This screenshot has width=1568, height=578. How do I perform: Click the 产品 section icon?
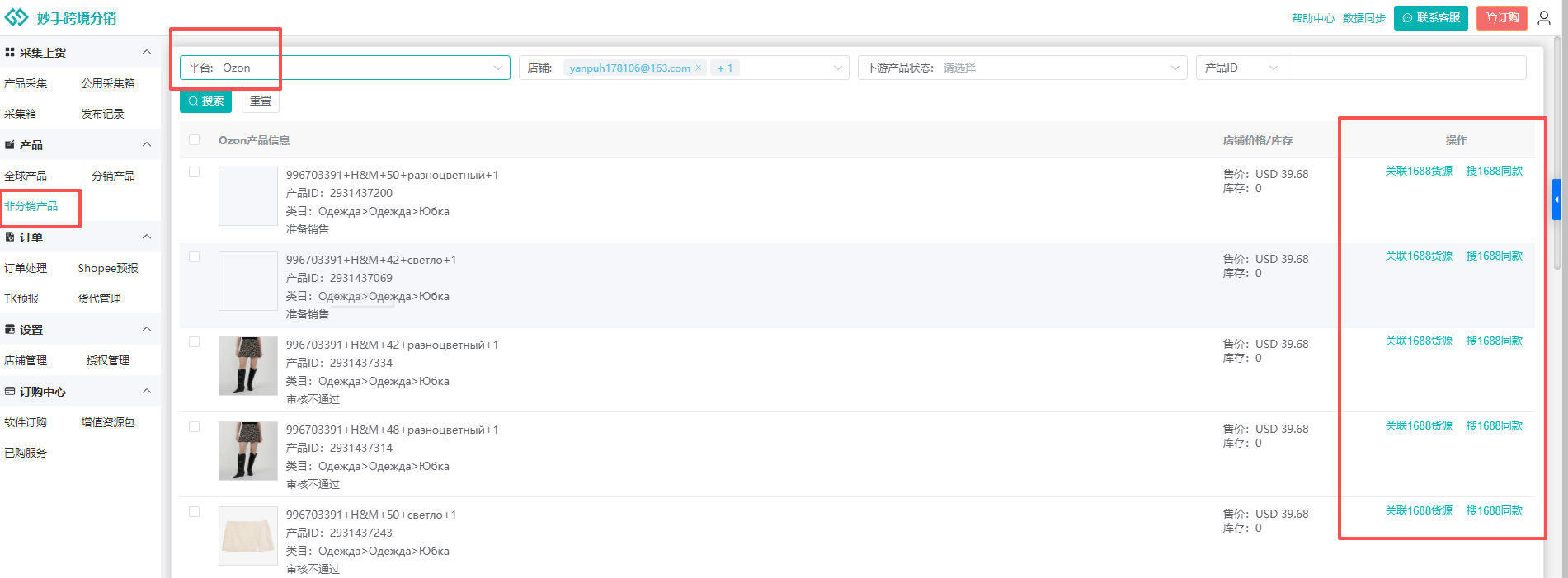tap(10, 144)
